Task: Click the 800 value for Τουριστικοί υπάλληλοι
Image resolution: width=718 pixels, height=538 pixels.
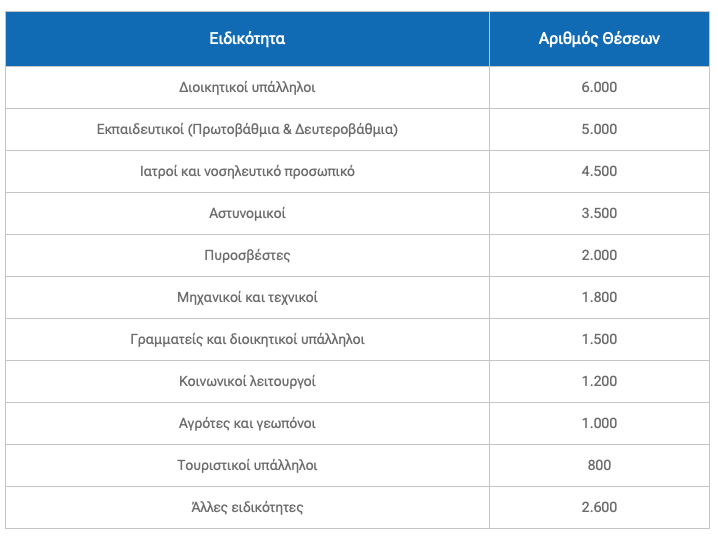Action: coord(599,465)
